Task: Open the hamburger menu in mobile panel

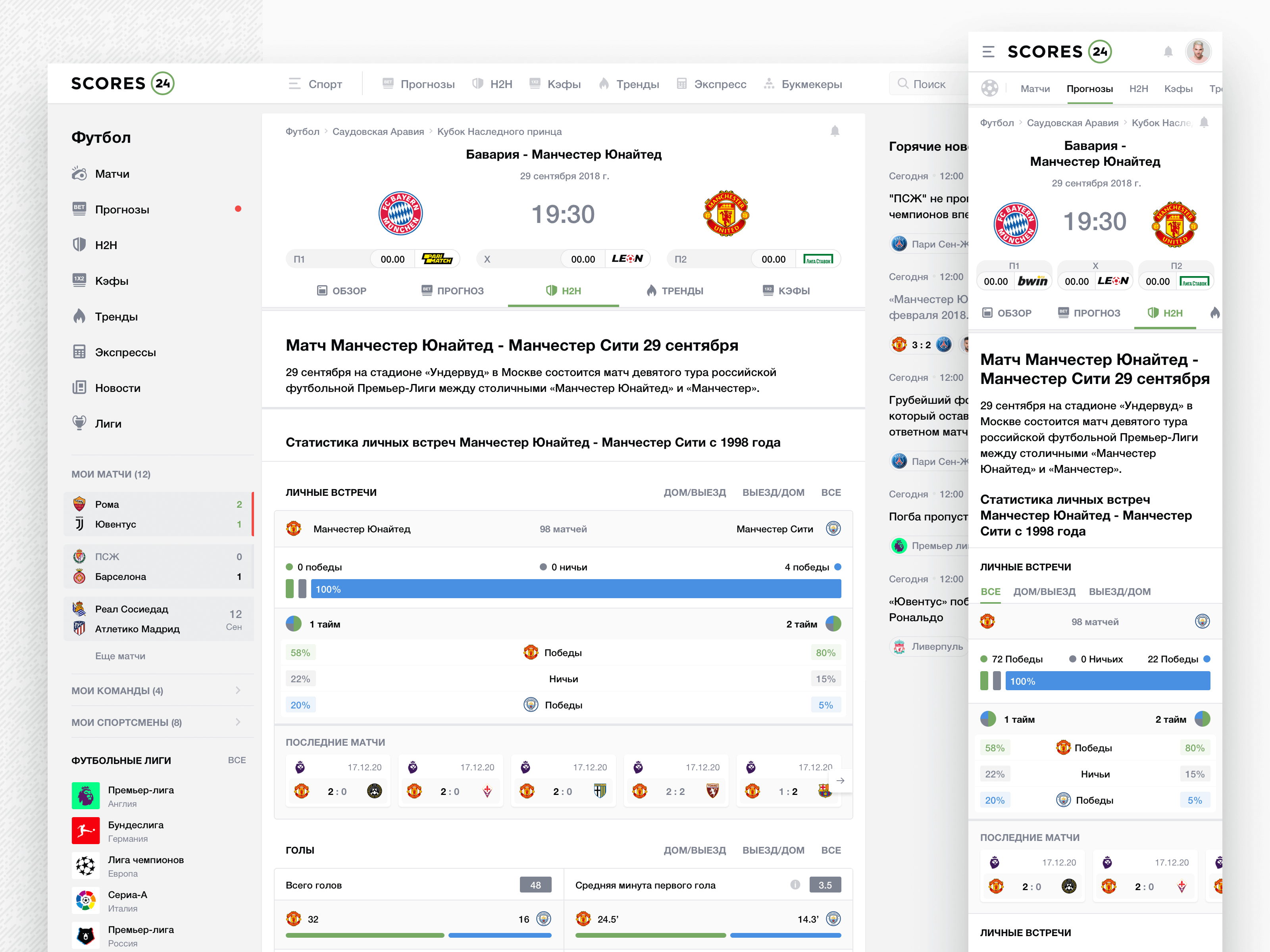Action: (988, 52)
